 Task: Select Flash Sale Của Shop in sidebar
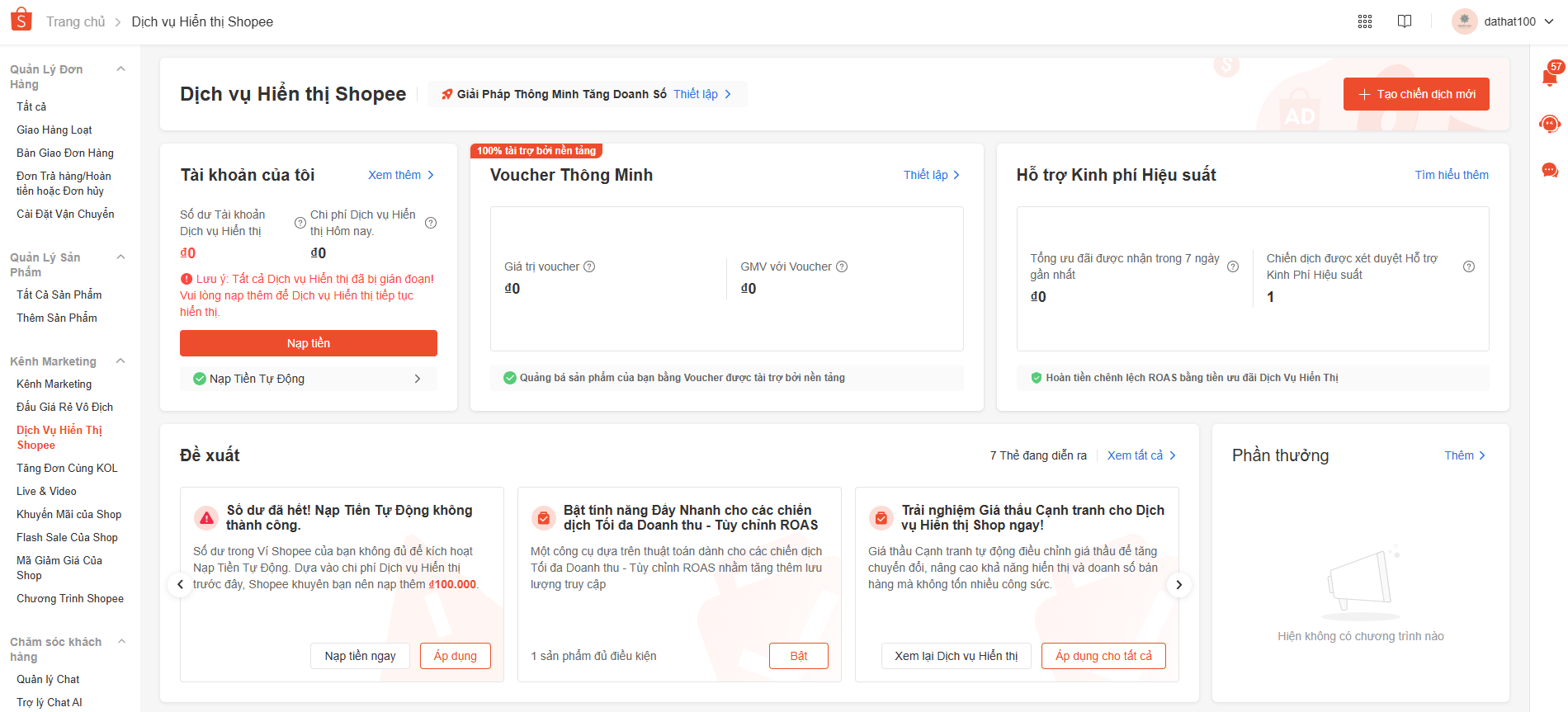(67, 537)
